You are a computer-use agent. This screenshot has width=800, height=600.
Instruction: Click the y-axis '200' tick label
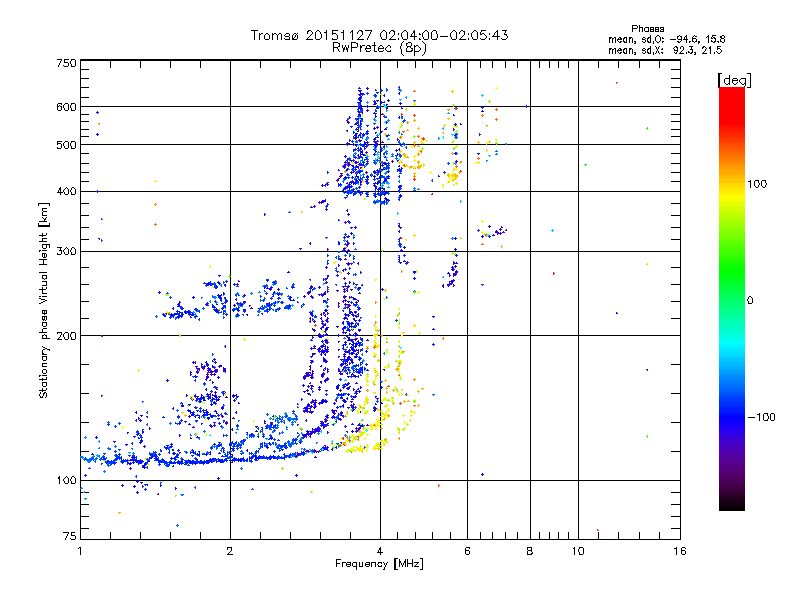click(66, 336)
